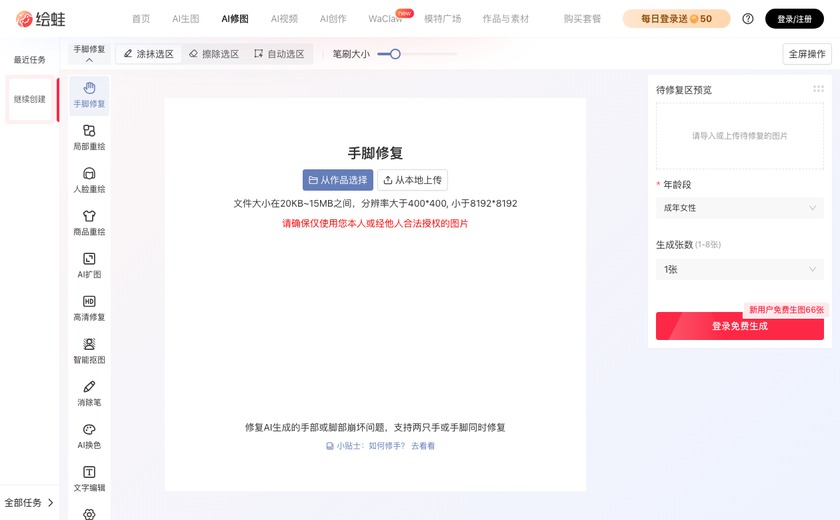Click the grid dots icon in preview panel
The width and height of the screenshot is (840, 520).
(818, 89)
